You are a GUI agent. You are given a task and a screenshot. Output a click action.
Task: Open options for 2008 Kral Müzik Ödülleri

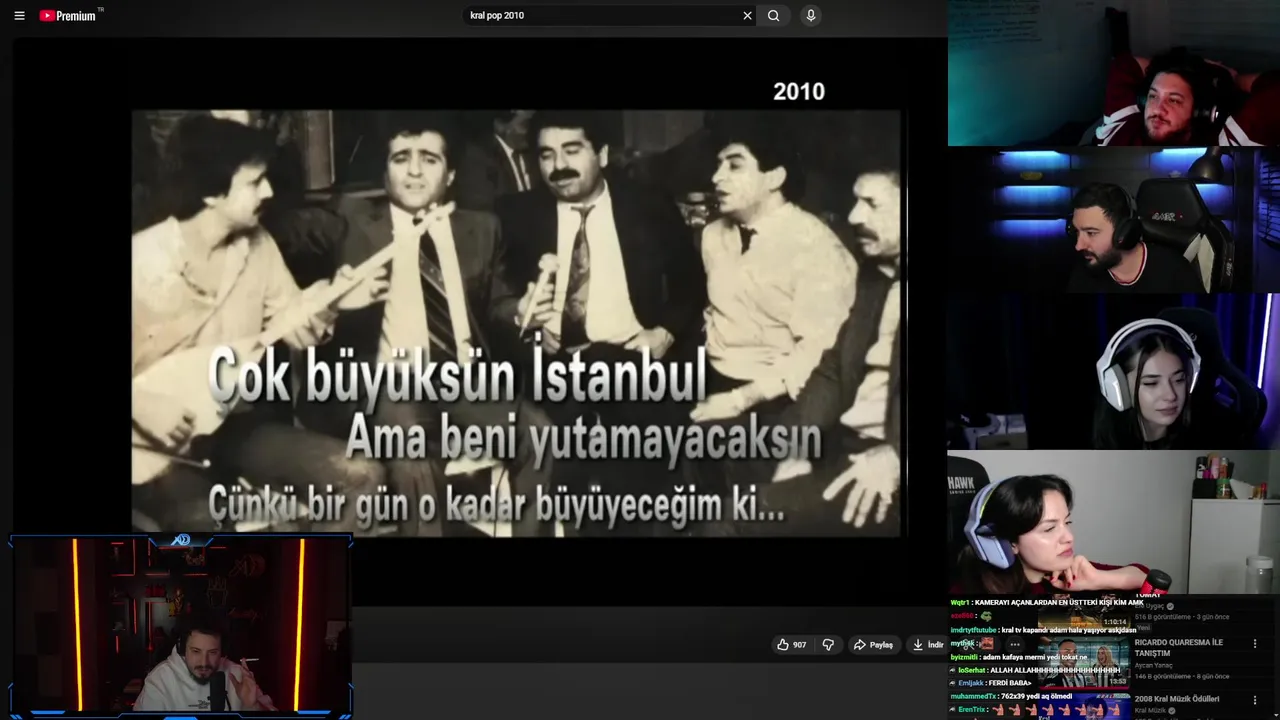[x=1255, y=700]
